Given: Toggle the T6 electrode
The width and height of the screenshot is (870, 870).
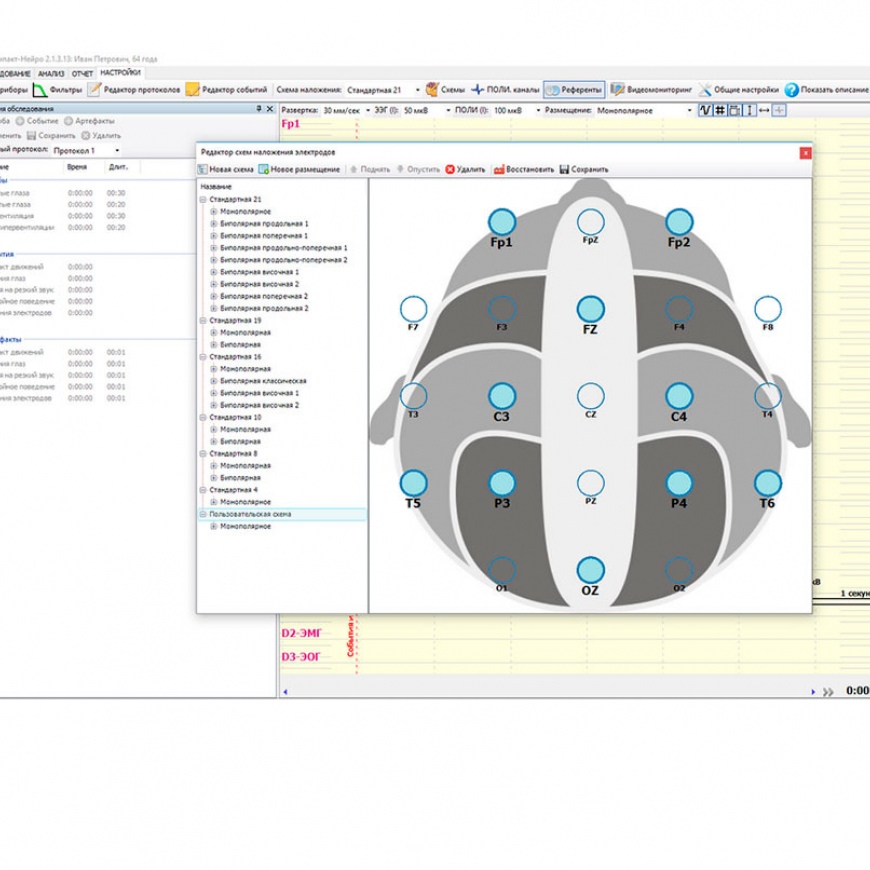Looking at the screenshot, I should (768, 483).
